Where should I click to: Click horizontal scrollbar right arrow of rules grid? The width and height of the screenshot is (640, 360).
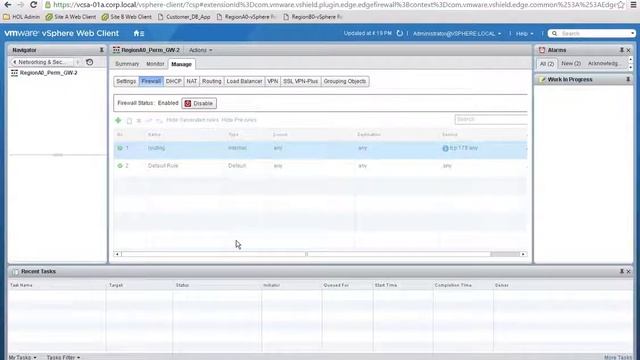pyautogui.click(x=523, y=254)
